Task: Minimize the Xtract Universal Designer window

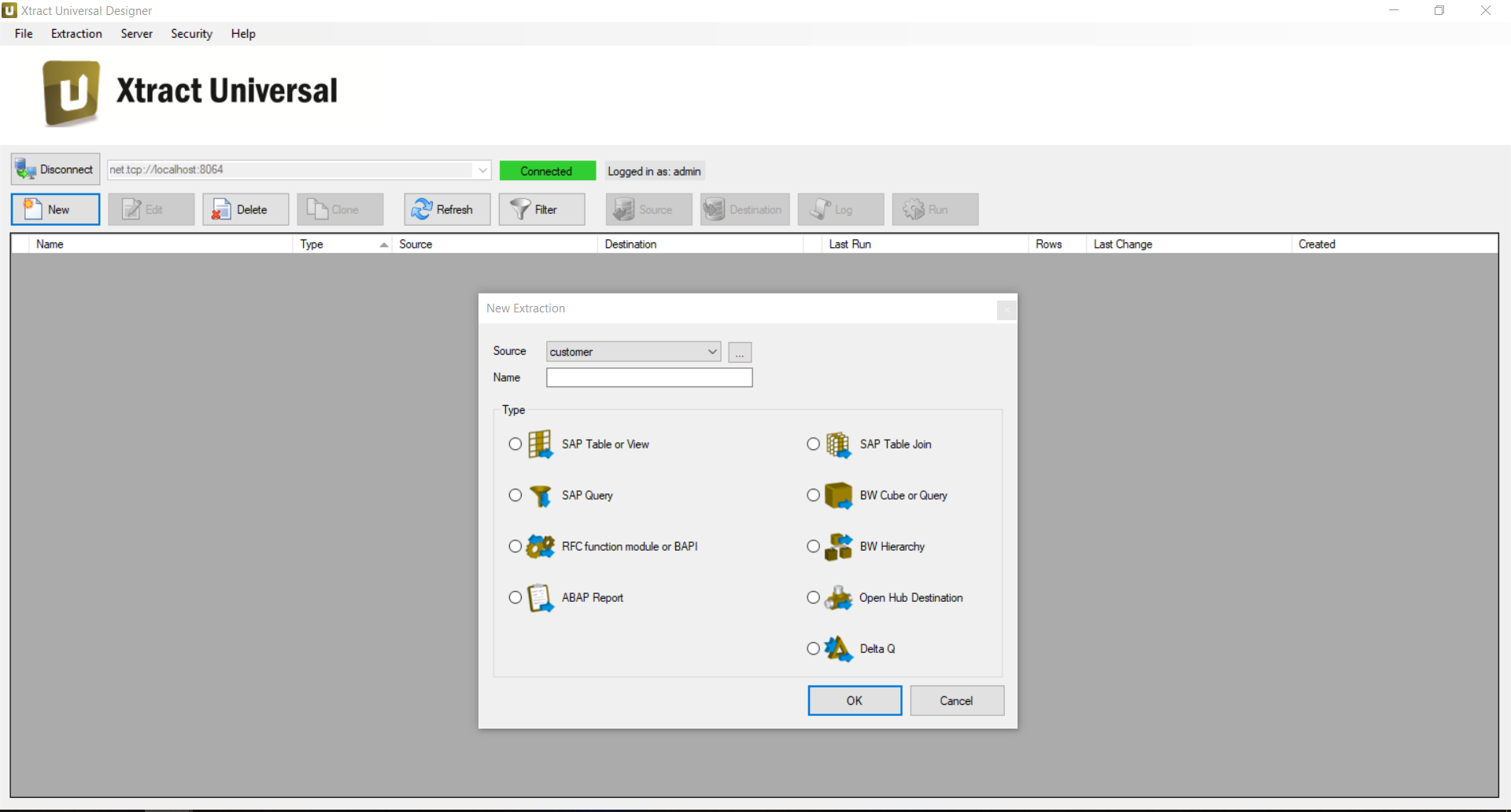Action: pyautogui.click(x=1394, y=10)
